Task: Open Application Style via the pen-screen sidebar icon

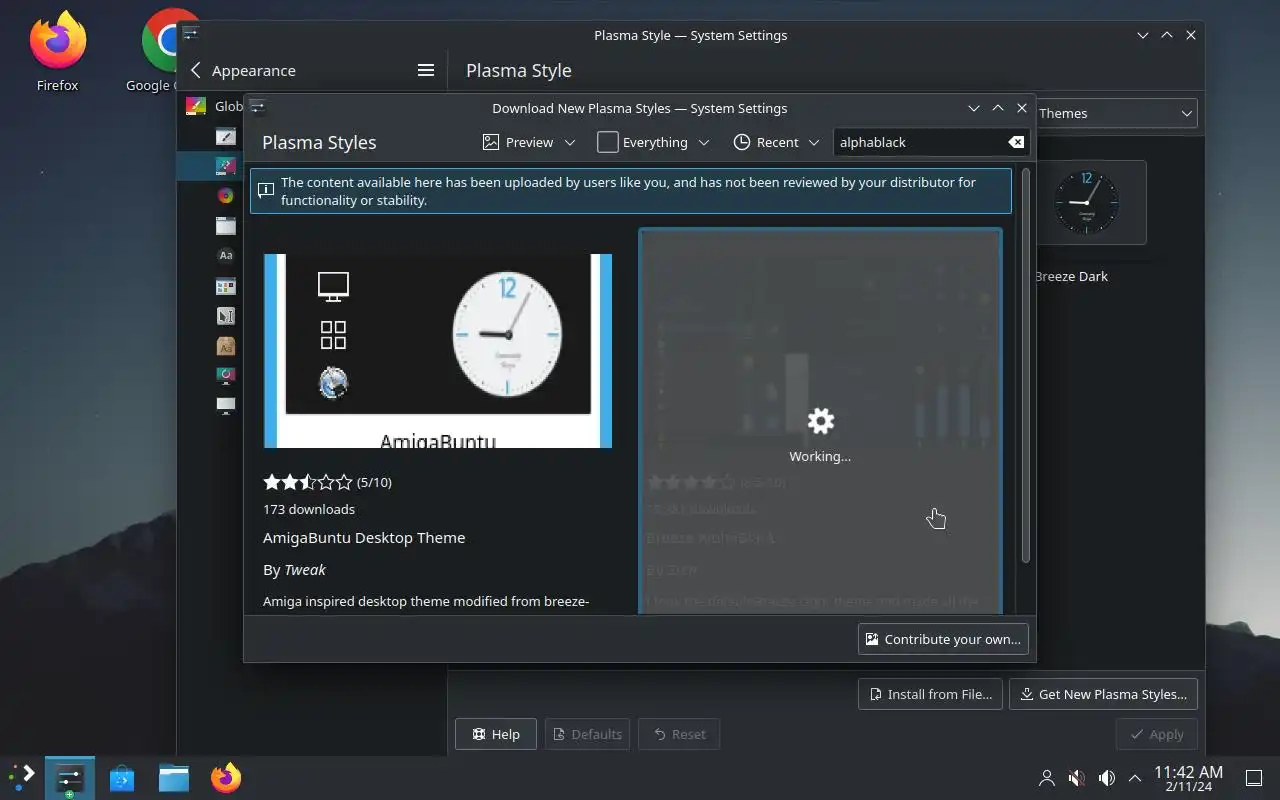Action: (x=226, y=136)
